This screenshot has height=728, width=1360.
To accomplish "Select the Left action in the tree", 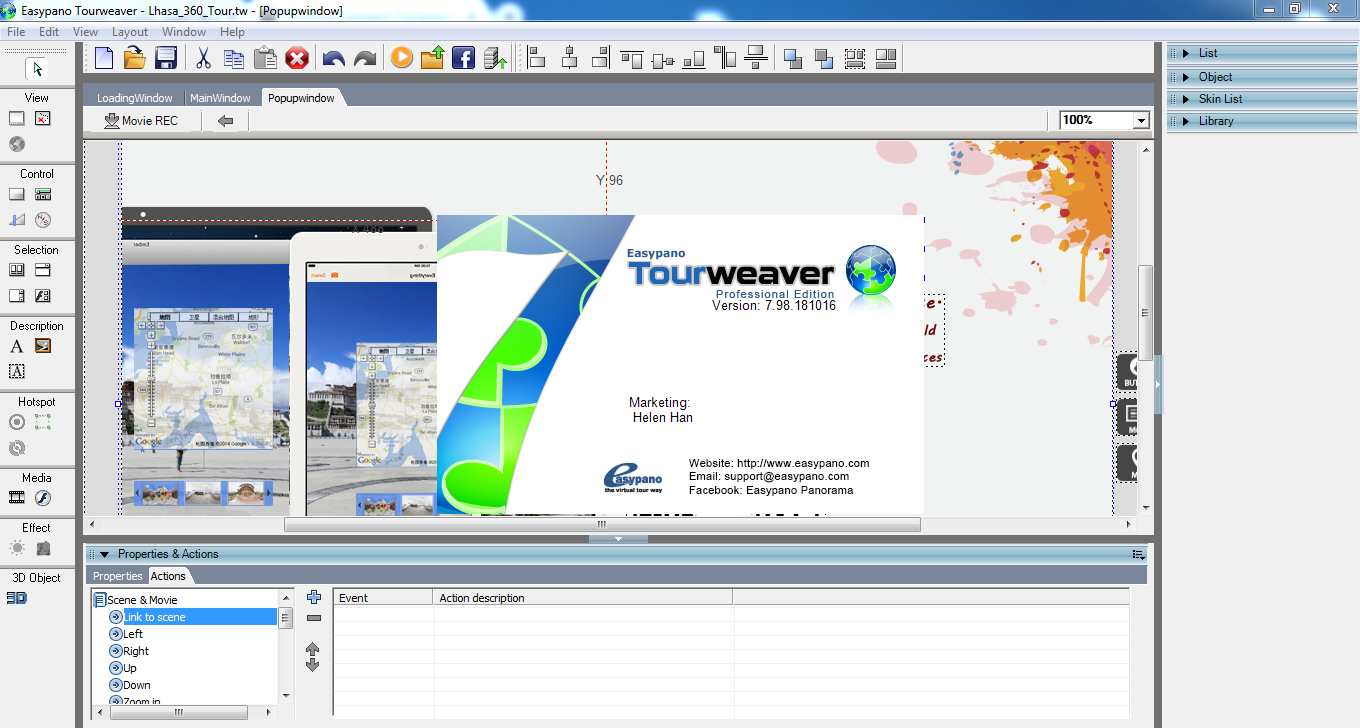I will tap(133, 634).
